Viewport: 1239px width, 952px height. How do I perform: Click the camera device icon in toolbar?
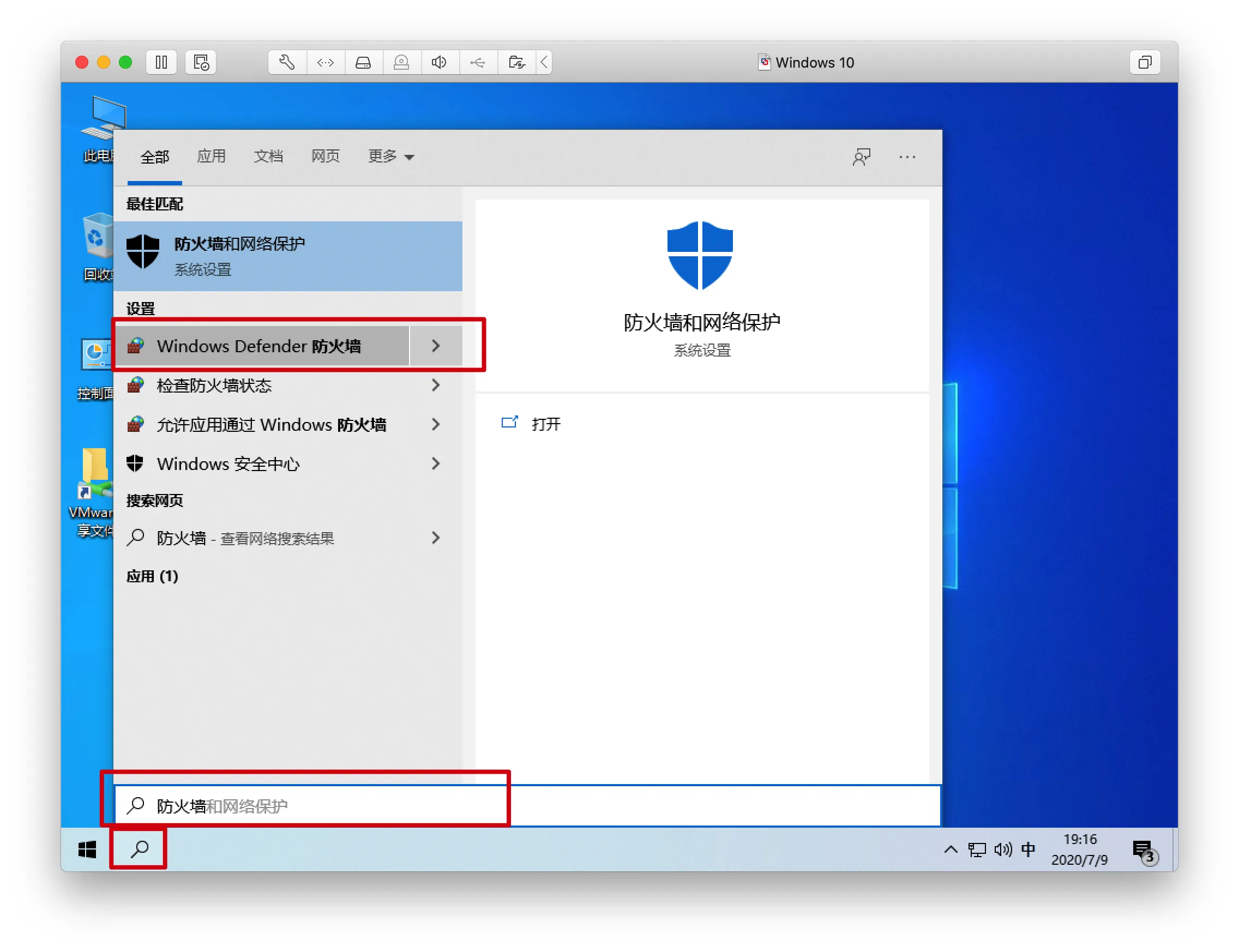401,62
